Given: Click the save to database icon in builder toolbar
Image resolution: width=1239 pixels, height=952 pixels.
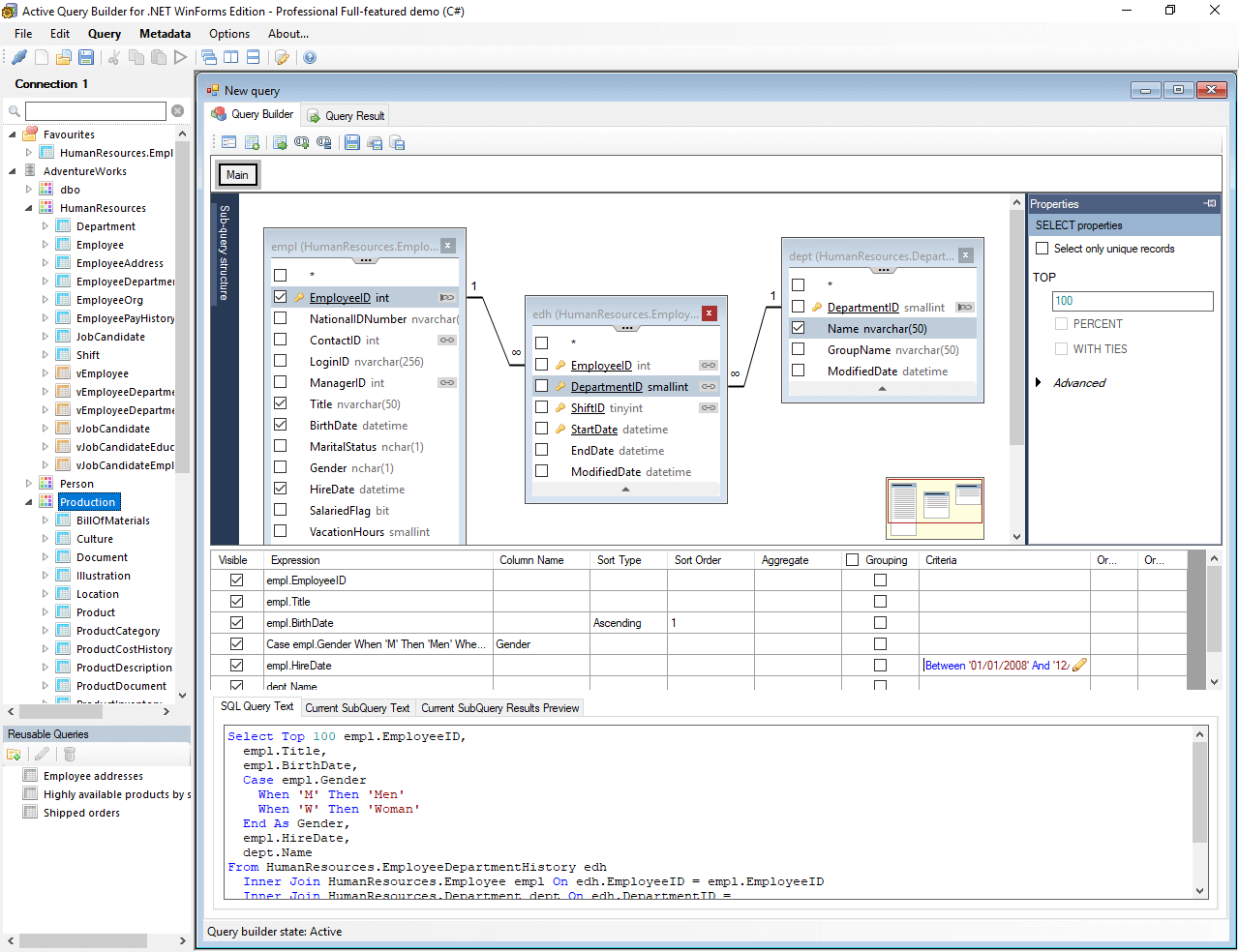Looking at the screenshot, I should click(397, 142).
